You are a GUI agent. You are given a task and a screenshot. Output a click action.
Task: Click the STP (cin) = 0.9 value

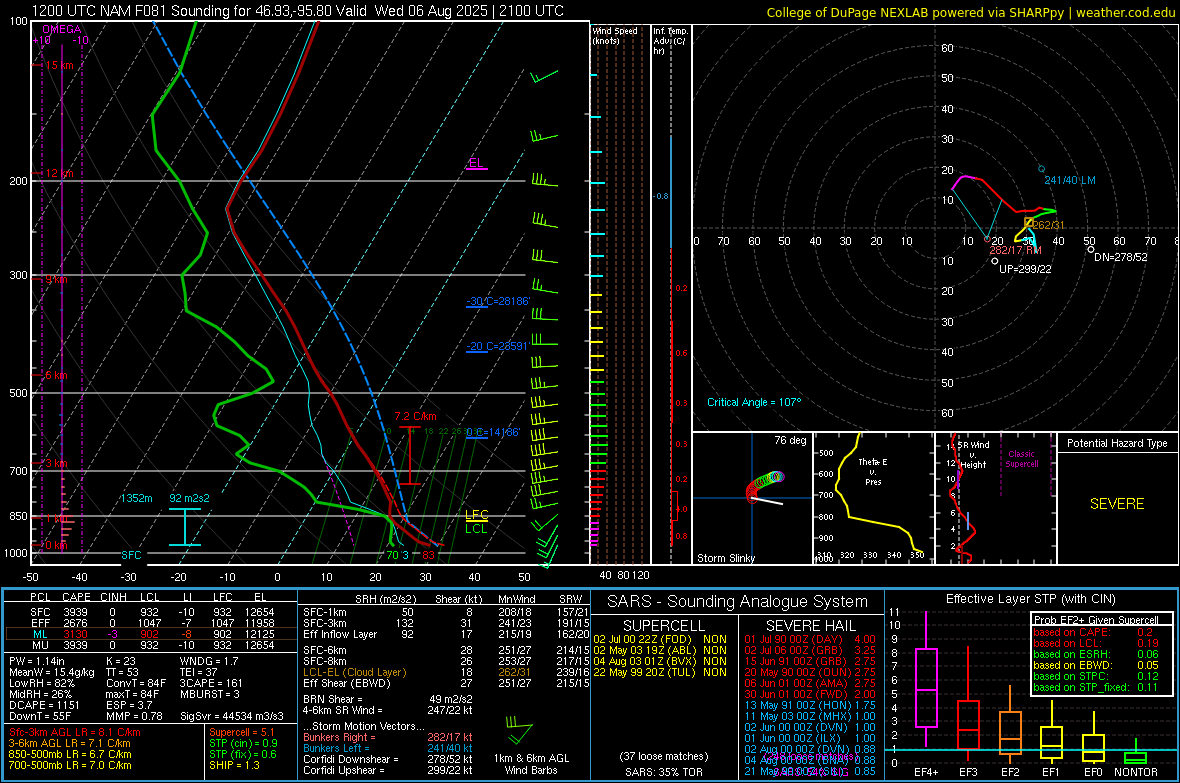point(243,744)
